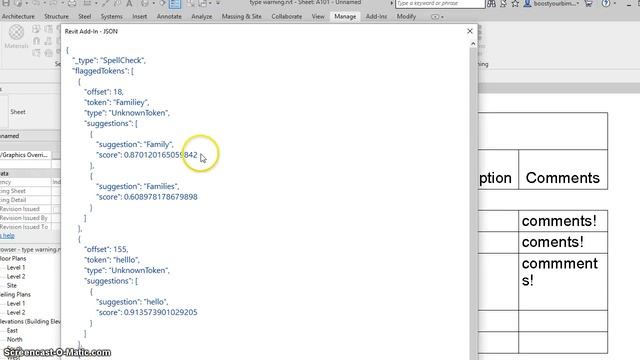Viewport: 640px width, 360px height.
Task: Click the JSON dialog scroll up arrow
Action: pos(473,43)
